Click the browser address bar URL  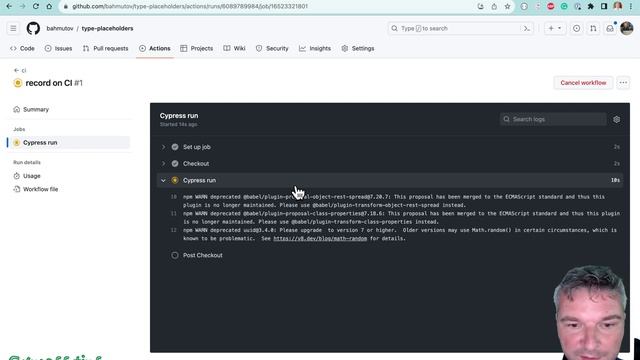pos(190,6)
